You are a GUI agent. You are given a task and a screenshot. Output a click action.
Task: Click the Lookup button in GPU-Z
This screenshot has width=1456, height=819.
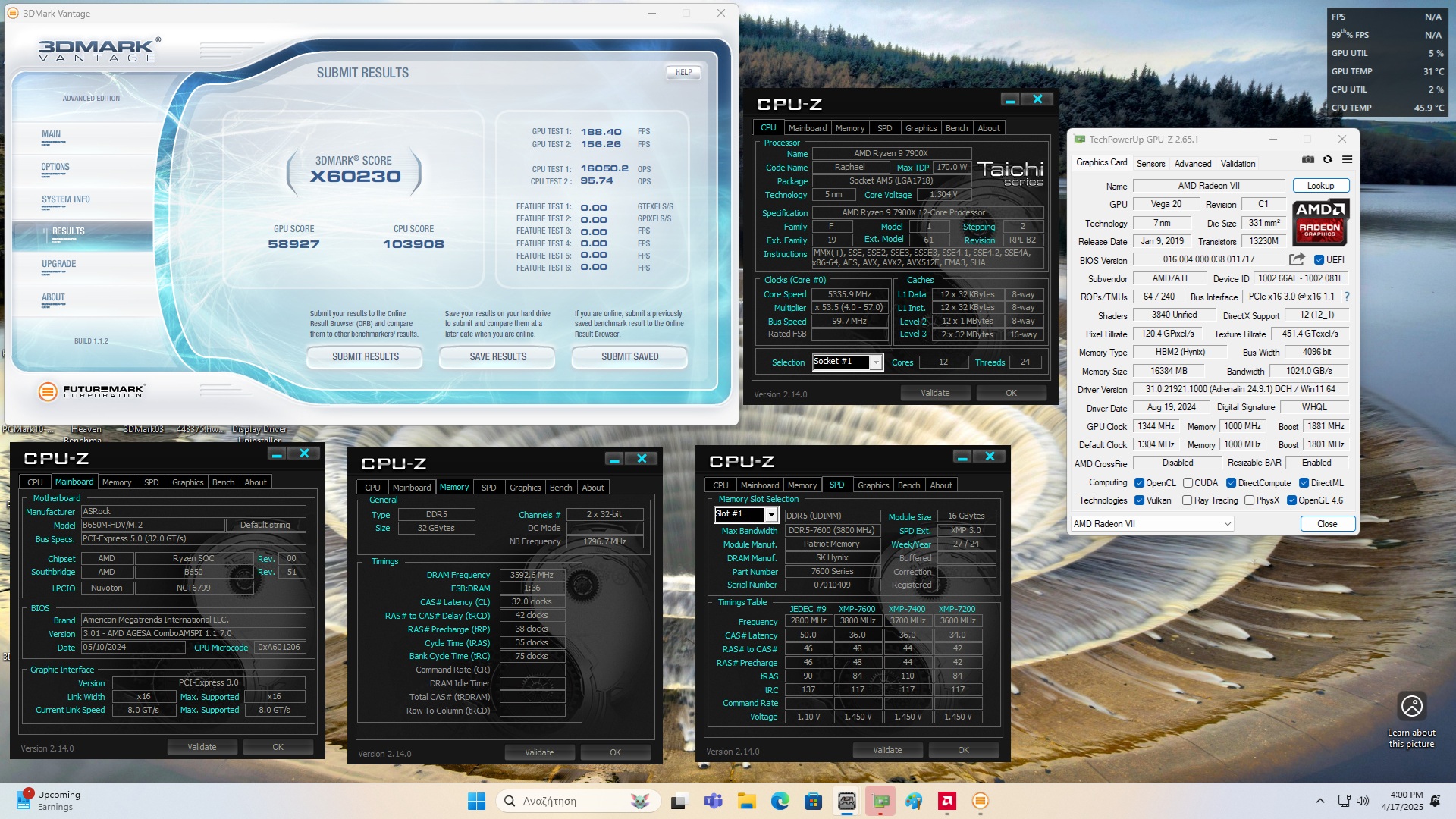1320,186
